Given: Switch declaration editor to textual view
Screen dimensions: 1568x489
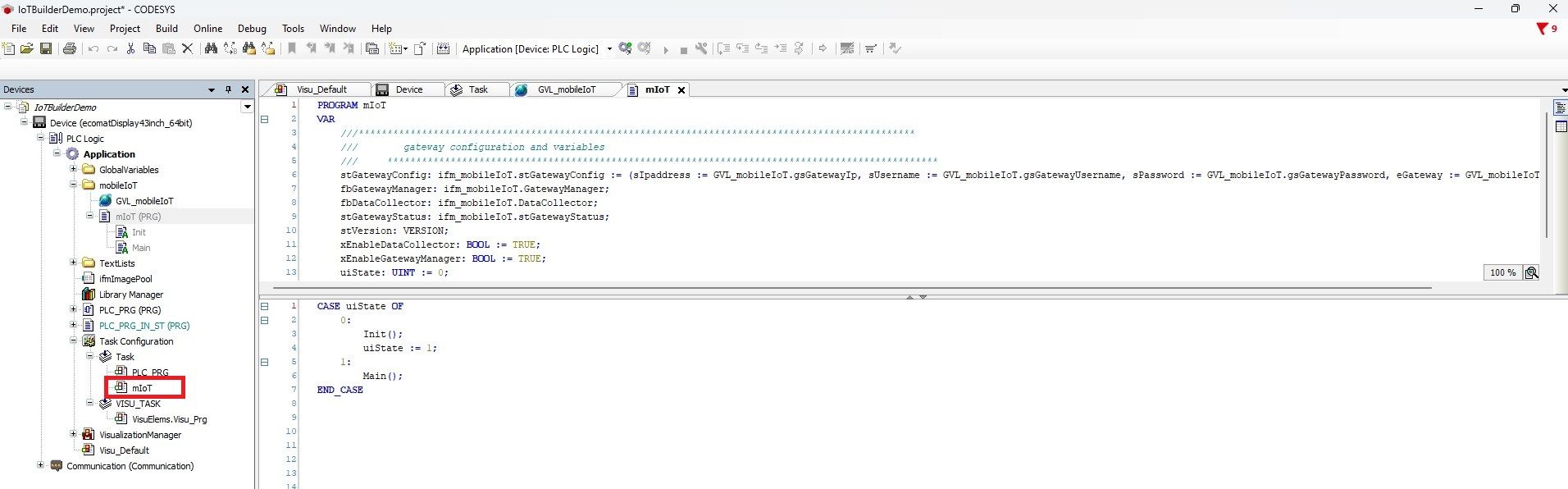Looking at the screenshot, I should (1560, 107).
